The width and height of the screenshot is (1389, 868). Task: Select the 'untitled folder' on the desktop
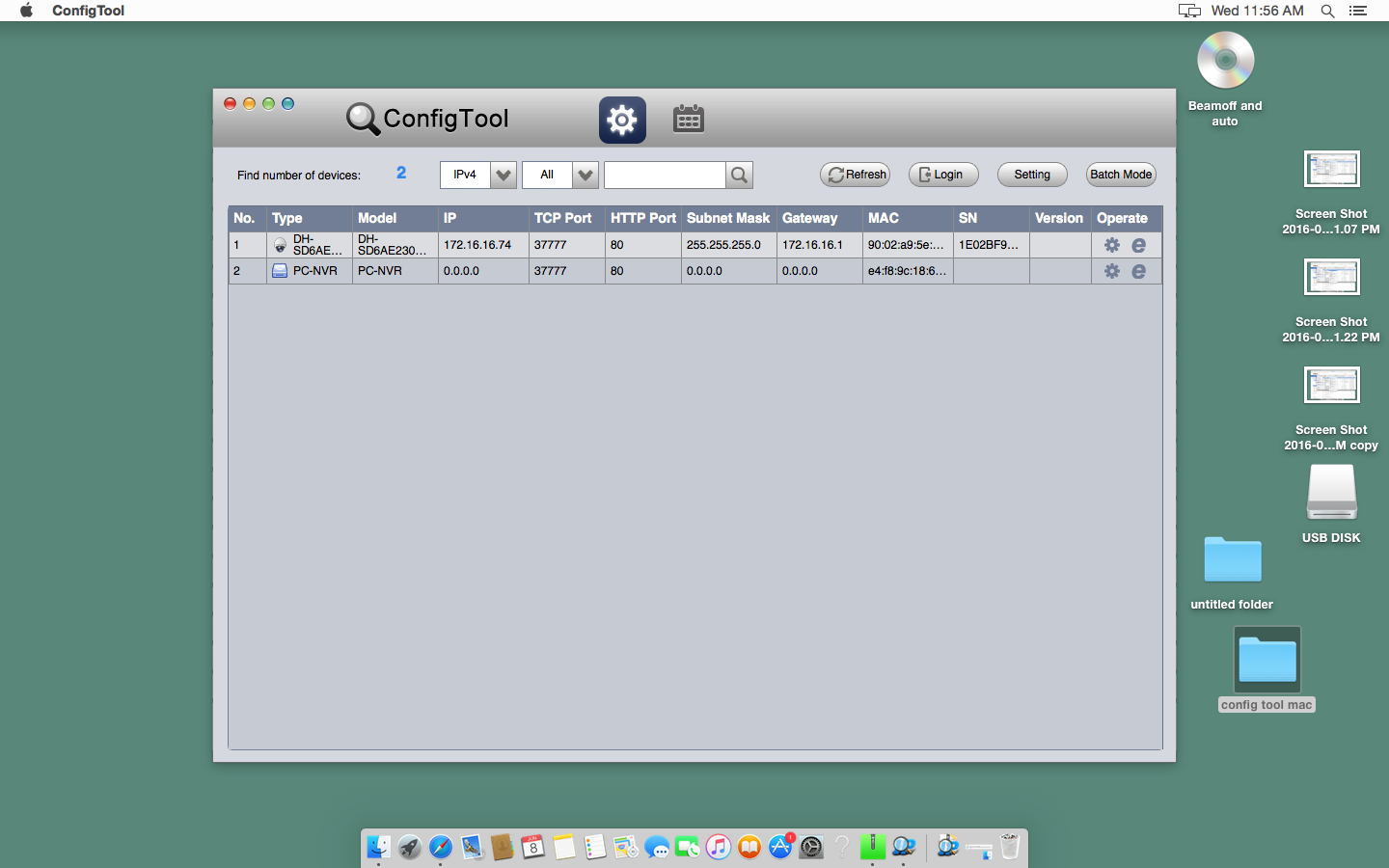[x=1232, y=573]
